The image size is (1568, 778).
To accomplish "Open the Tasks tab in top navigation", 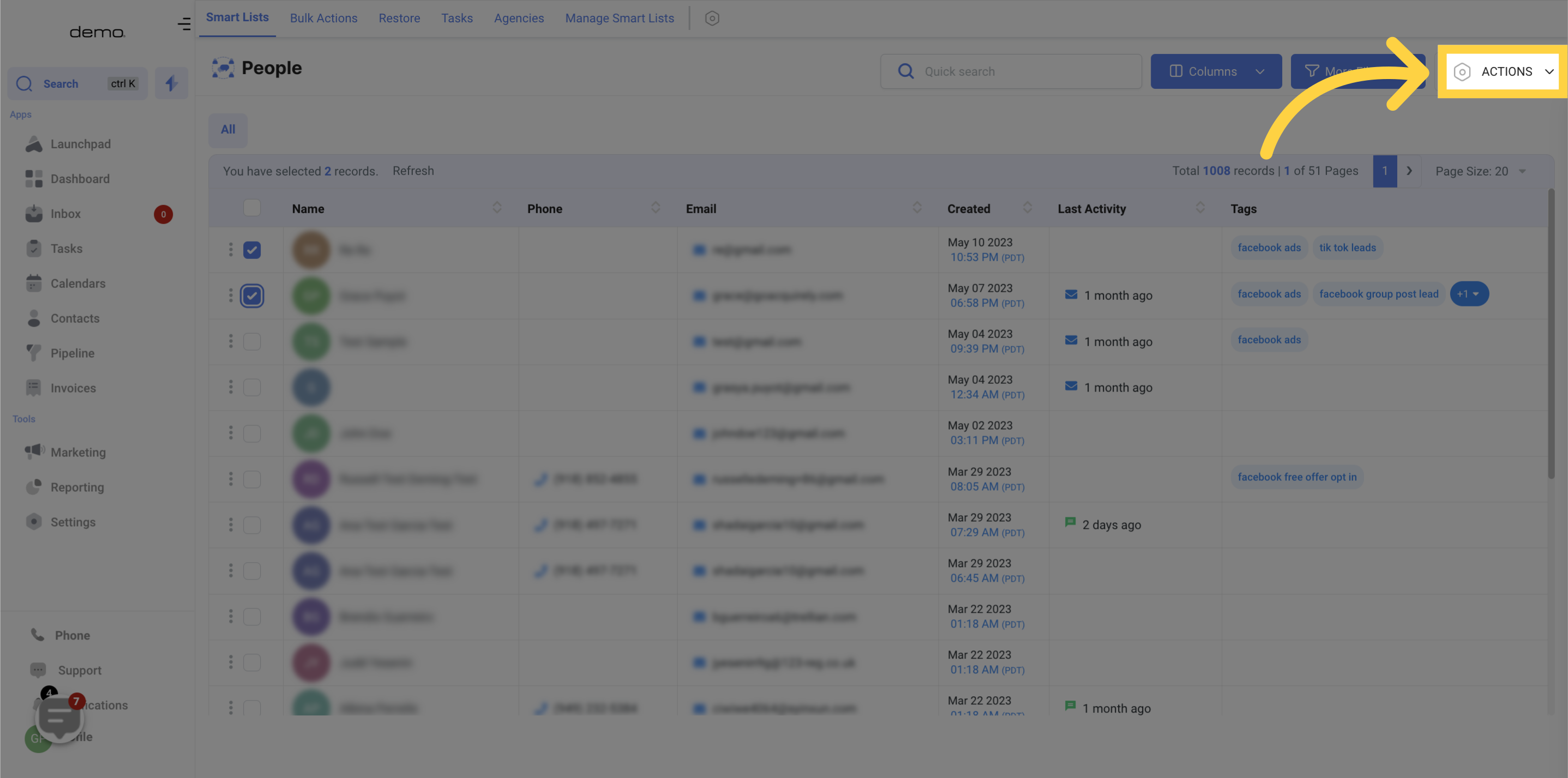I will 456,18.
